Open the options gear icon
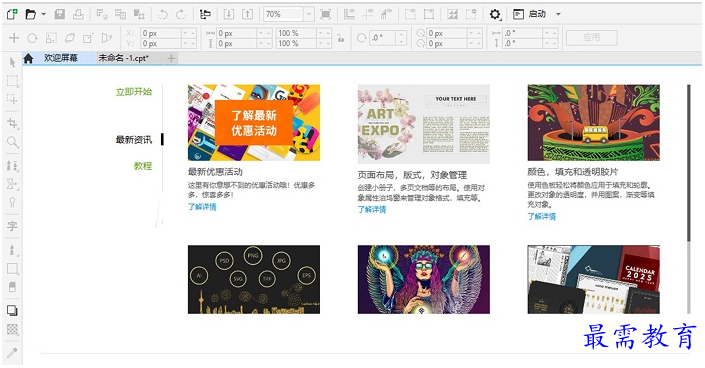The height and width of the screenshot is (368, 705). click(495, 14)
